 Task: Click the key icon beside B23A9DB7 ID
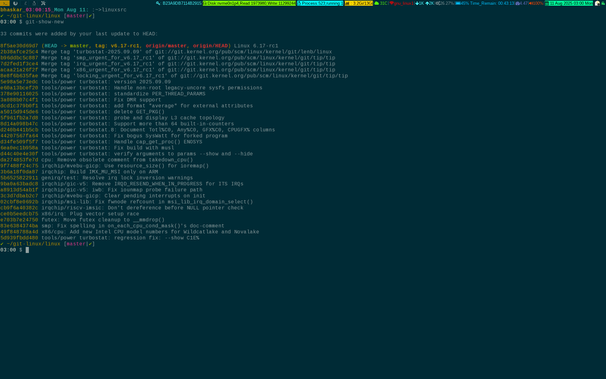click(158, 3)
